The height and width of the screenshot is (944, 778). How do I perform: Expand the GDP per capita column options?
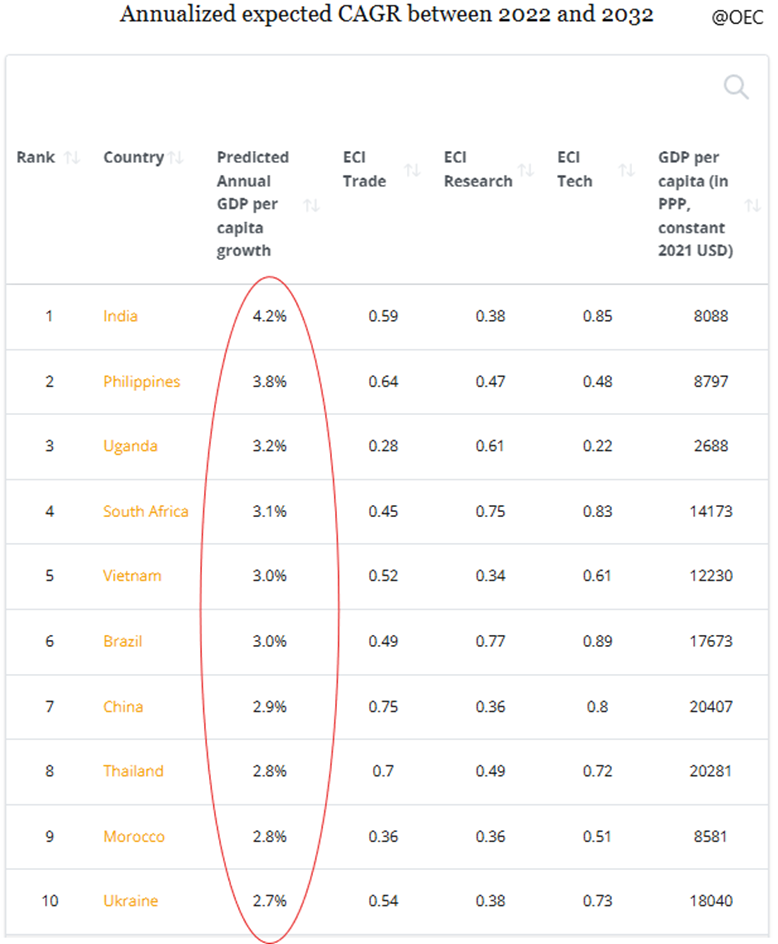click(x=752, y=205)
